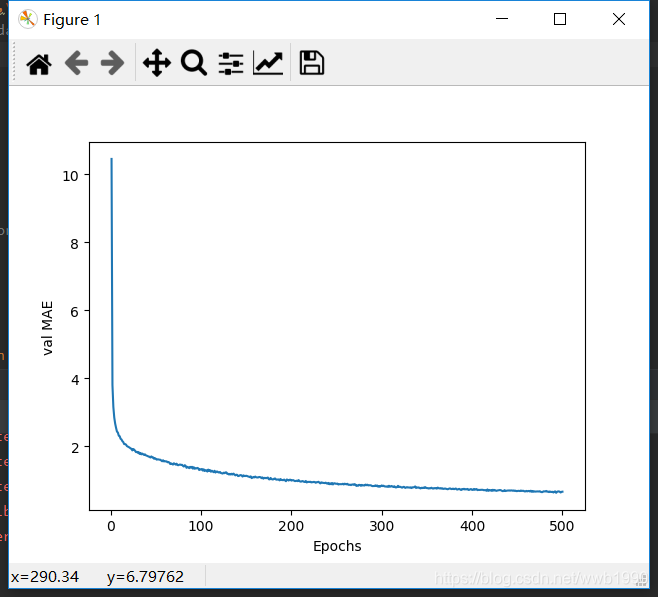Click the x=290.34 coordinate readout
658x597 pixels.
pyautogui.click(x=44, y=577)
